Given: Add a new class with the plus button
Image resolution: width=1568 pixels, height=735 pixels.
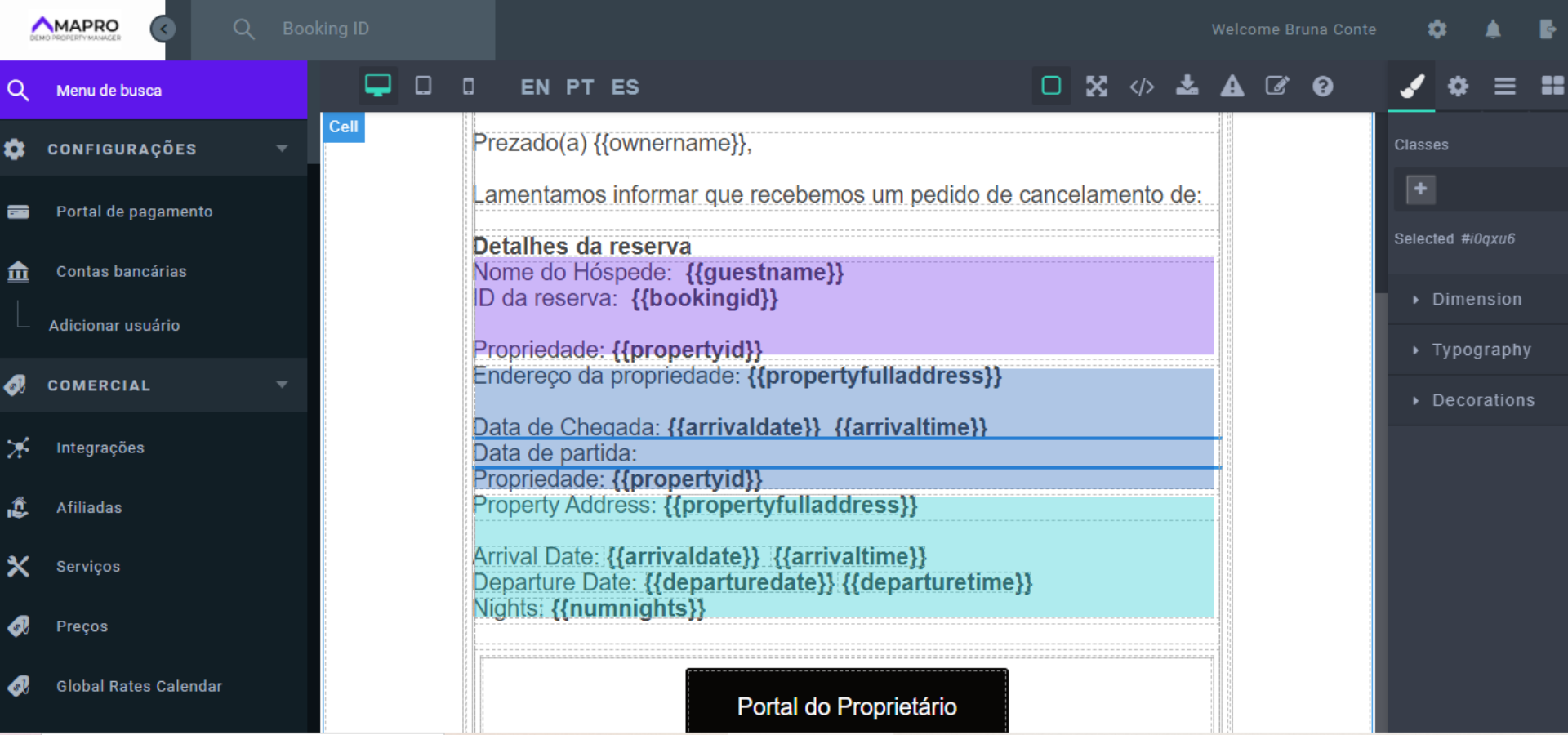Looking at the screenshot, I should point(1420,189).
